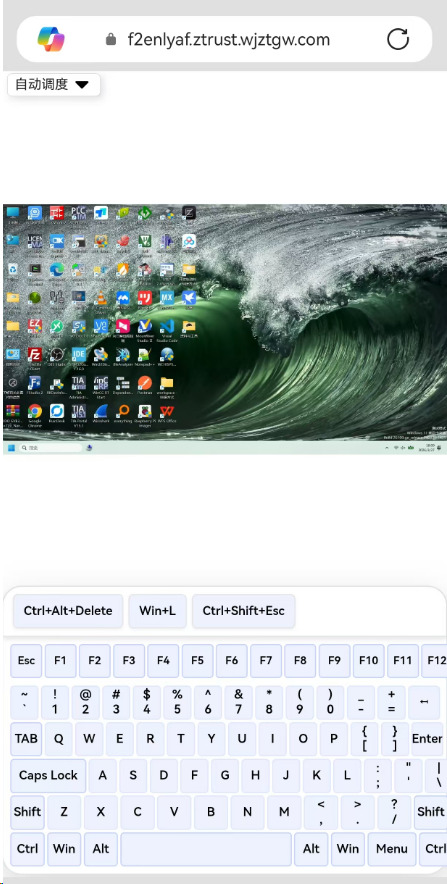The image size is (447, 884).
Task: Tap the 5 and percent key
Action: (177, 702)
